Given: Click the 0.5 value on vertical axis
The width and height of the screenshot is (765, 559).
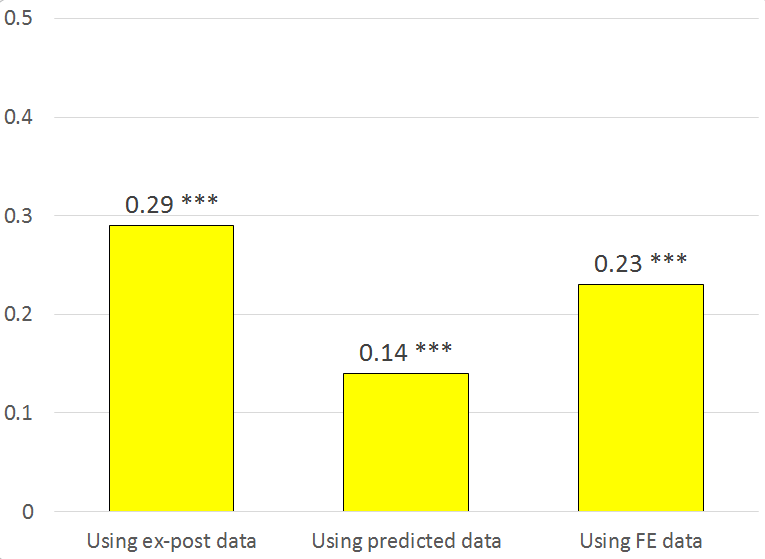Looking at the screenshot, I should click(x=21, y=19).
